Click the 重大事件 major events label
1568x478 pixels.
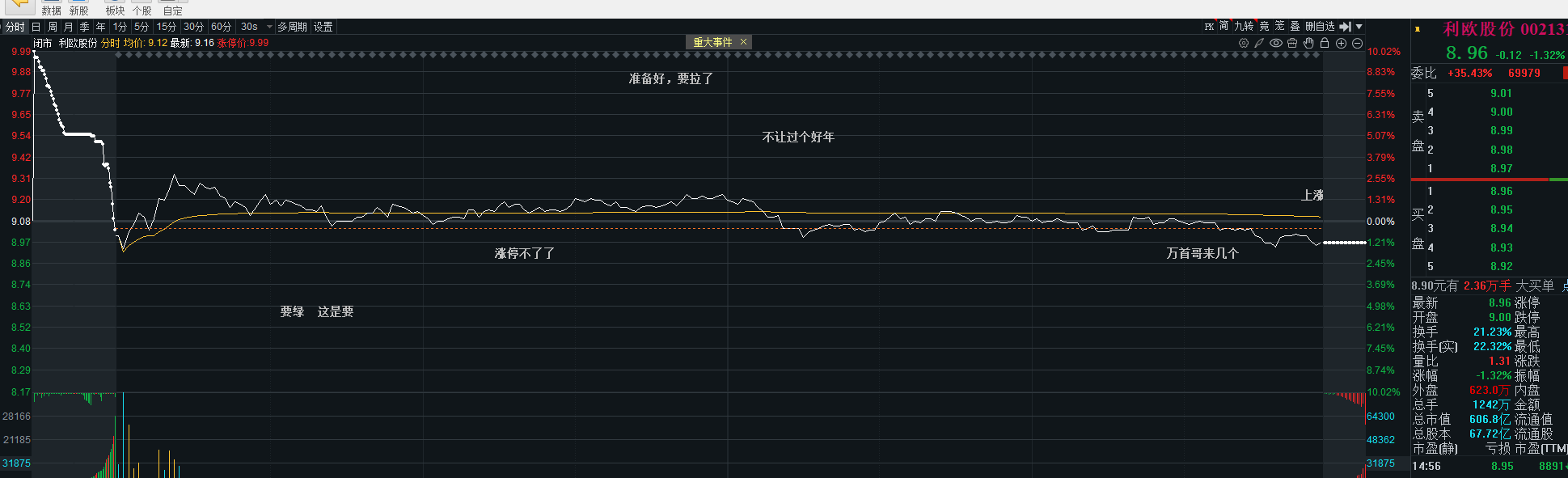click(712, 42)
